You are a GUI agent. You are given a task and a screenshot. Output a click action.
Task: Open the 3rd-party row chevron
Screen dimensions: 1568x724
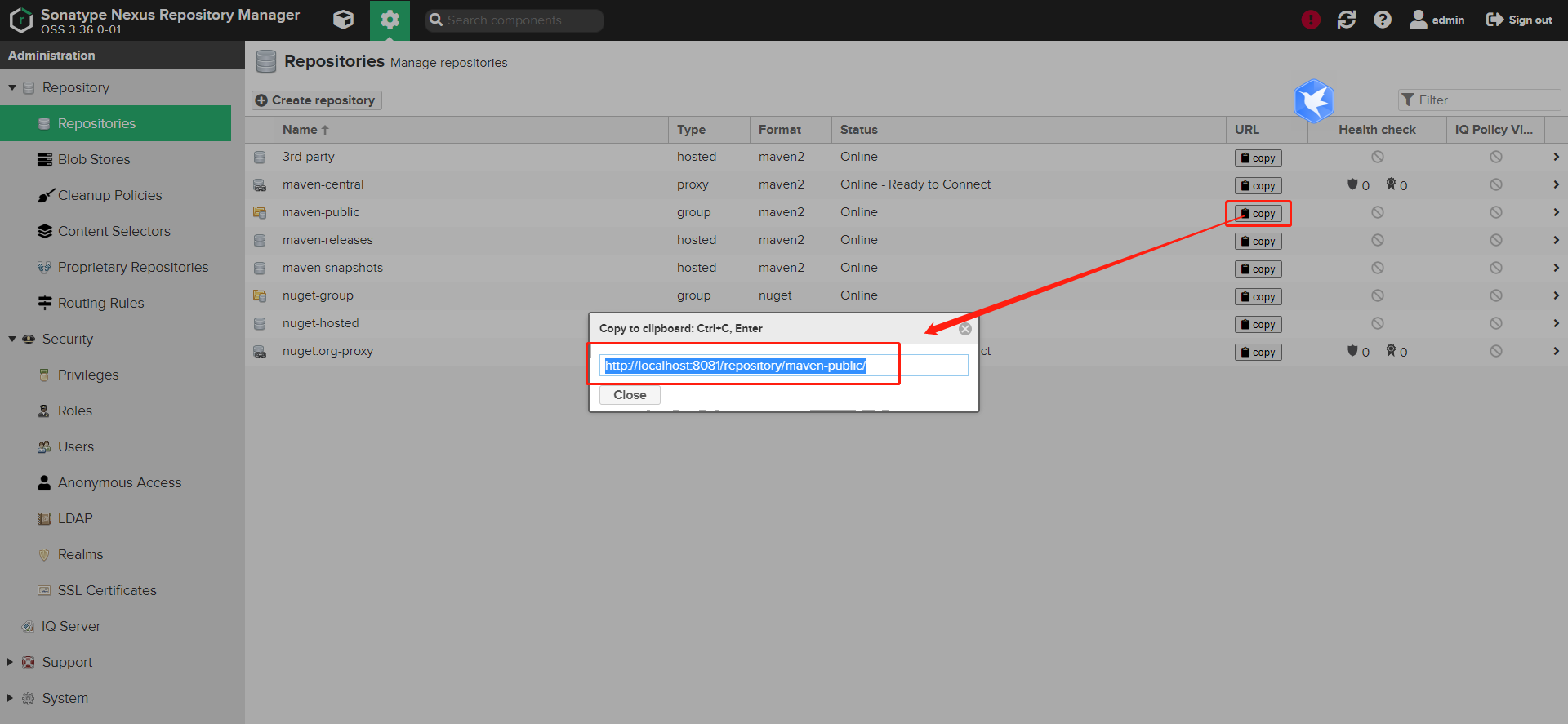tap(1556, 157)
